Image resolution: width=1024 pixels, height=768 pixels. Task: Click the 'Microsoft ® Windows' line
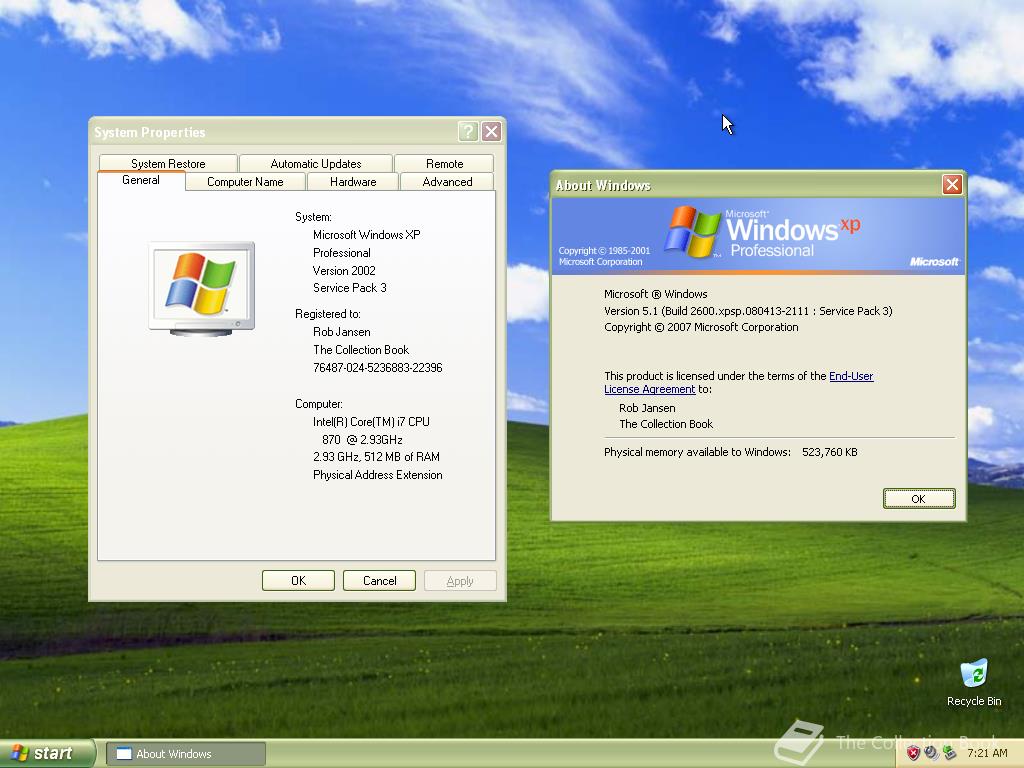pos(656,294)
